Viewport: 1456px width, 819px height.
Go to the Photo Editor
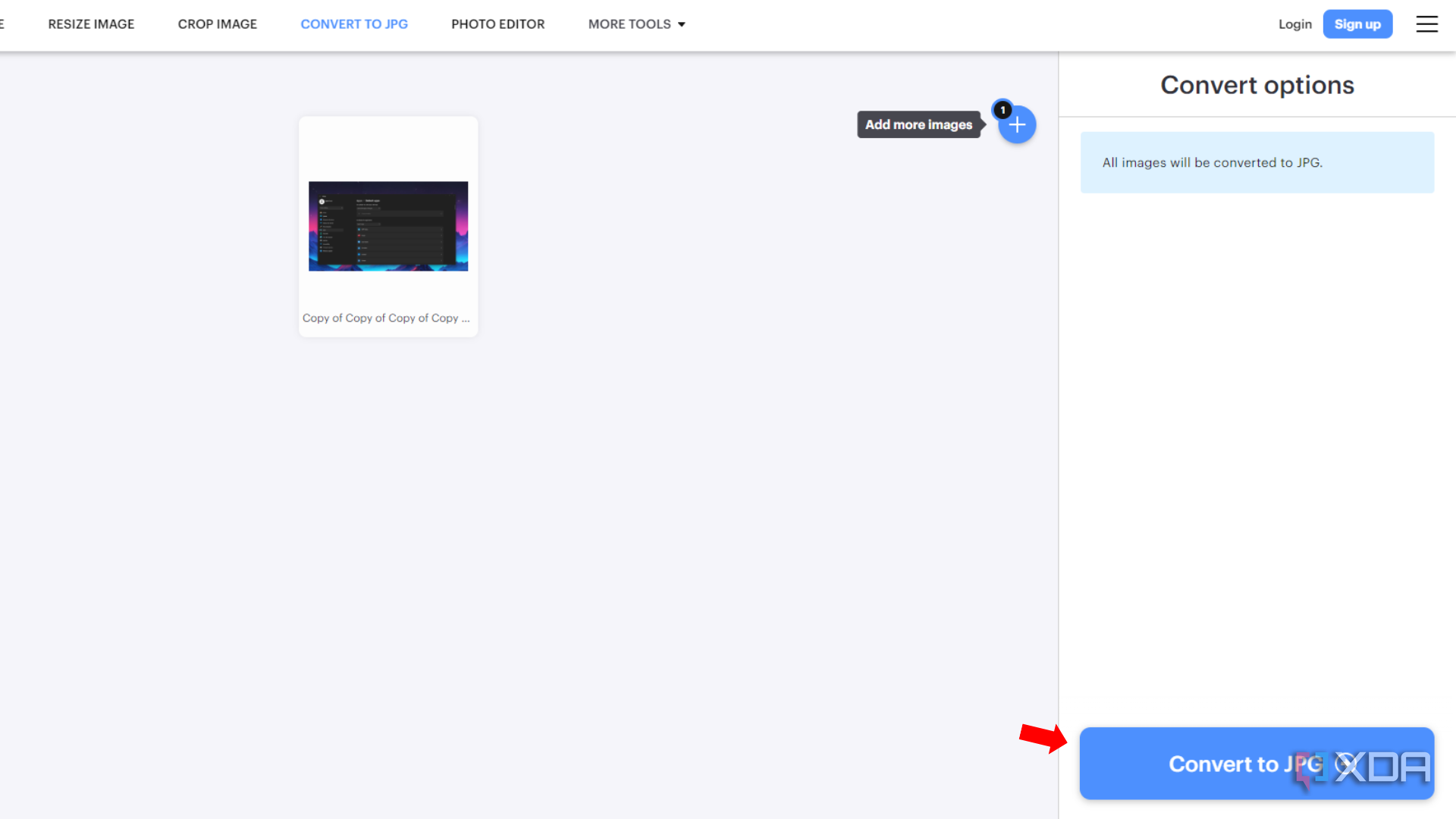point(497,24)
